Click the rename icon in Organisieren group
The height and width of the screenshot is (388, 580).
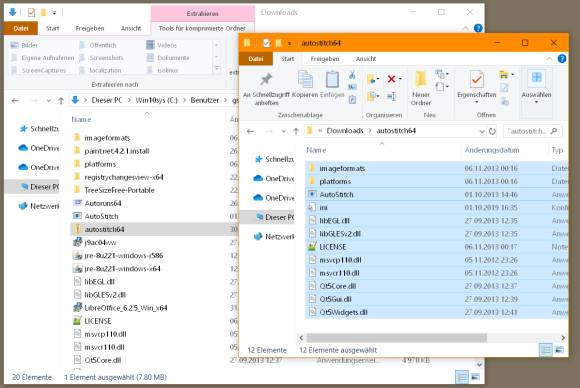[391, 97]
